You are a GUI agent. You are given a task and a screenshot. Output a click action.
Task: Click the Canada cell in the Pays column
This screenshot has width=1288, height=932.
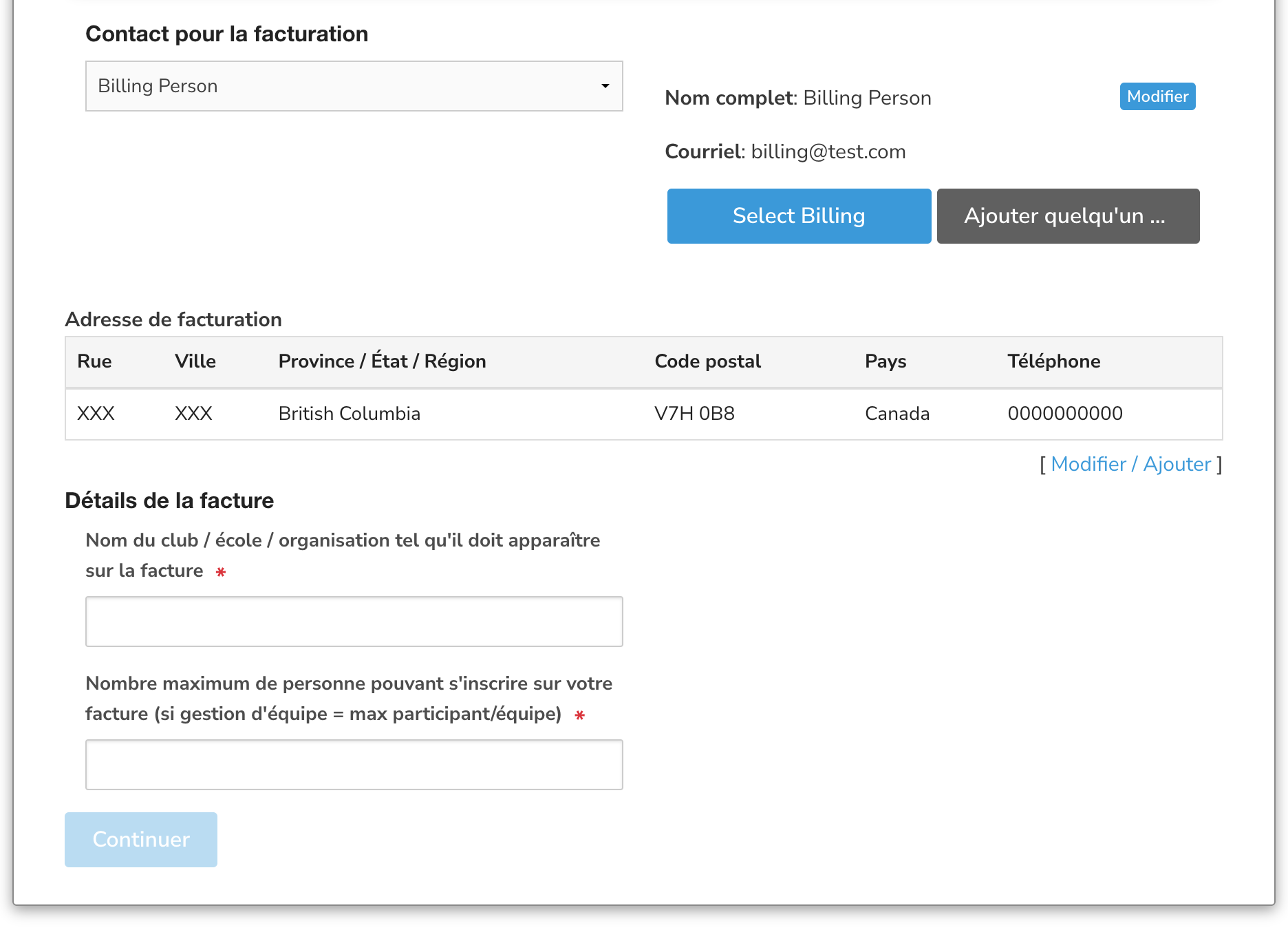click(897, 414)
